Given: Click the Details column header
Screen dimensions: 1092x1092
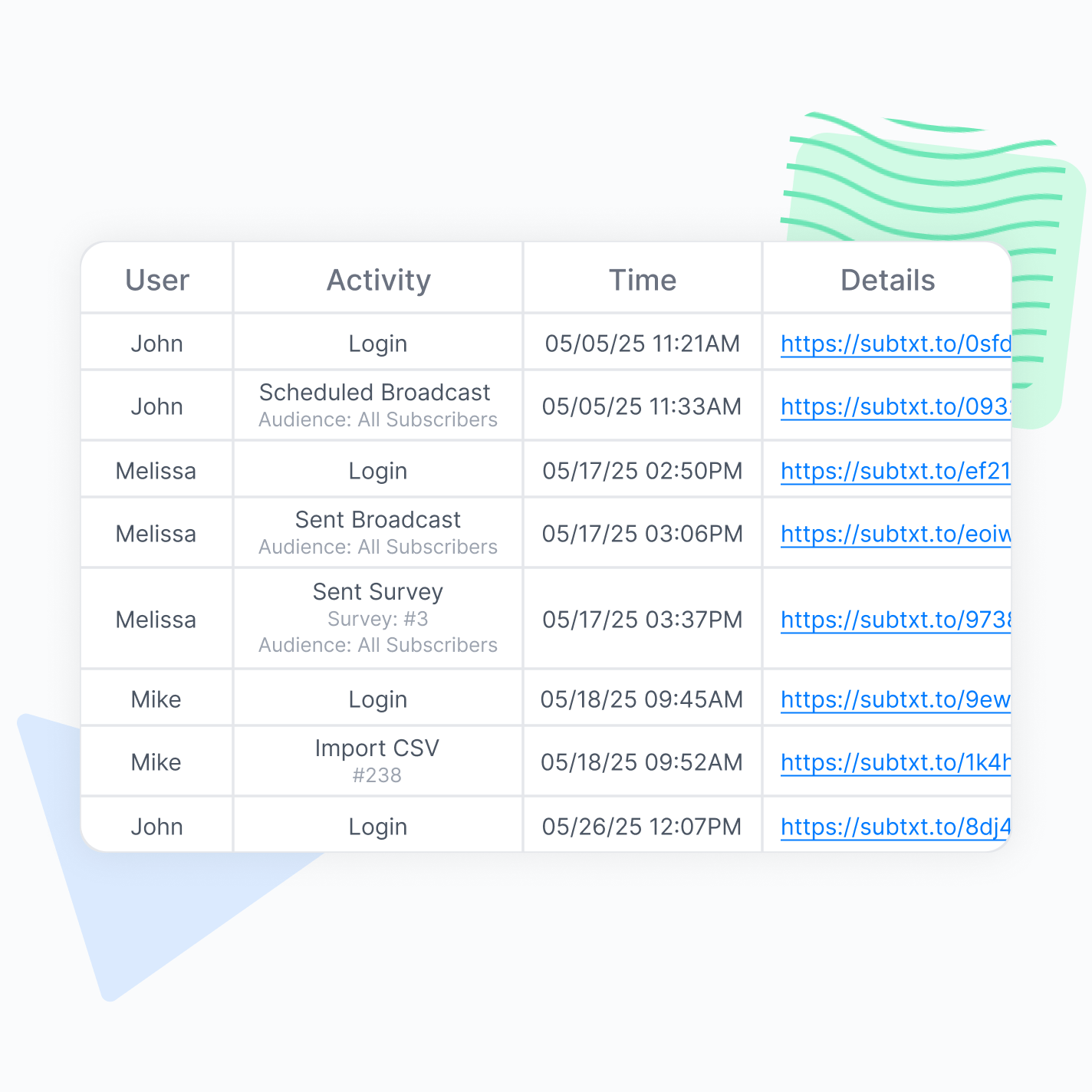Looking at the screenshot, I should point(887,281).
